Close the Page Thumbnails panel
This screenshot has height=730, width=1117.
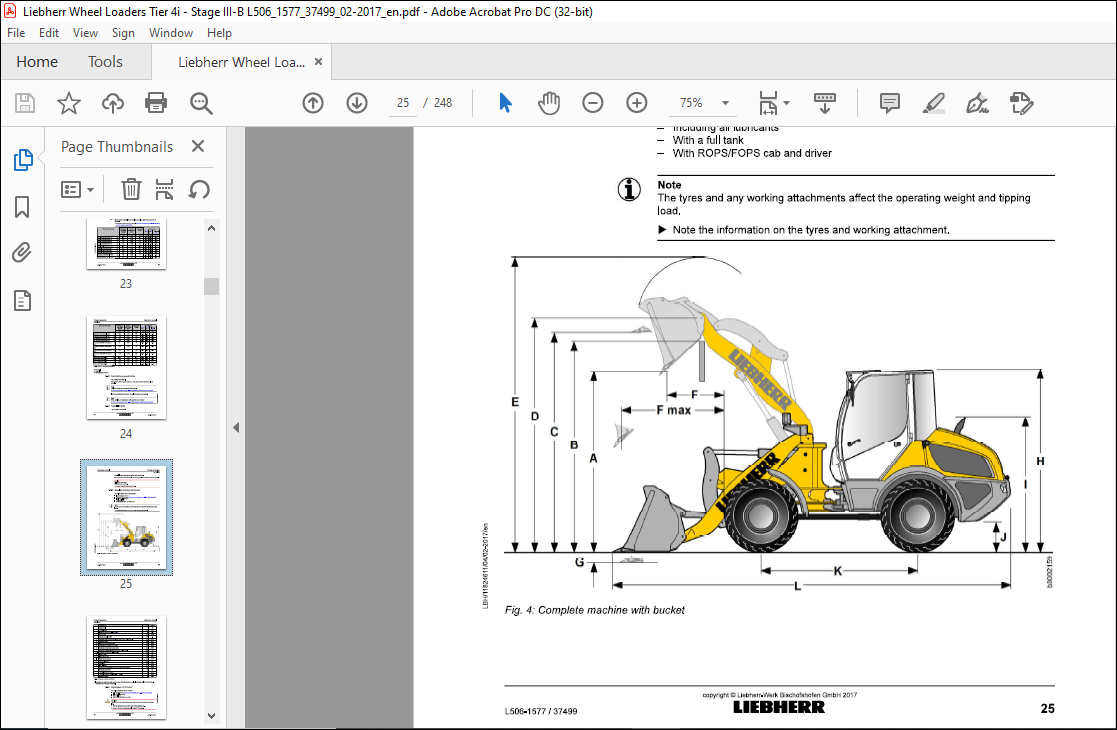coord(198,146)
